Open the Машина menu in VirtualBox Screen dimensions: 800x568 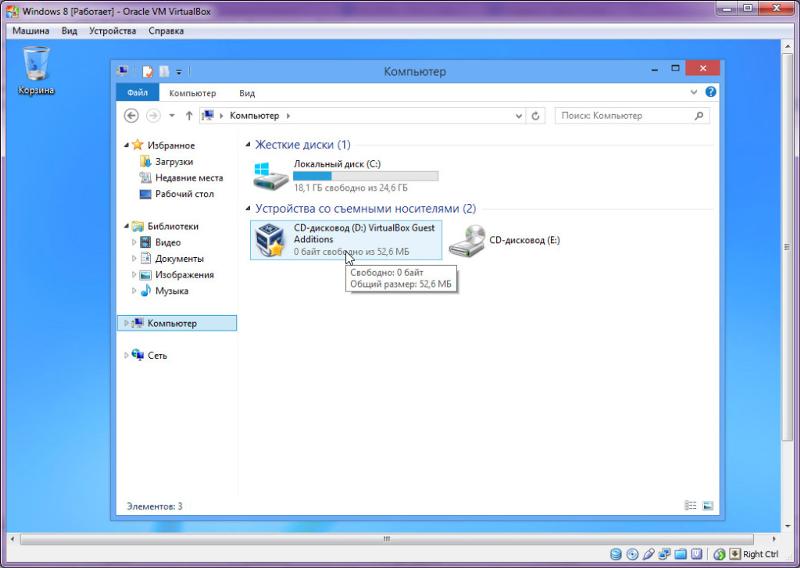[x=31, y=31]
